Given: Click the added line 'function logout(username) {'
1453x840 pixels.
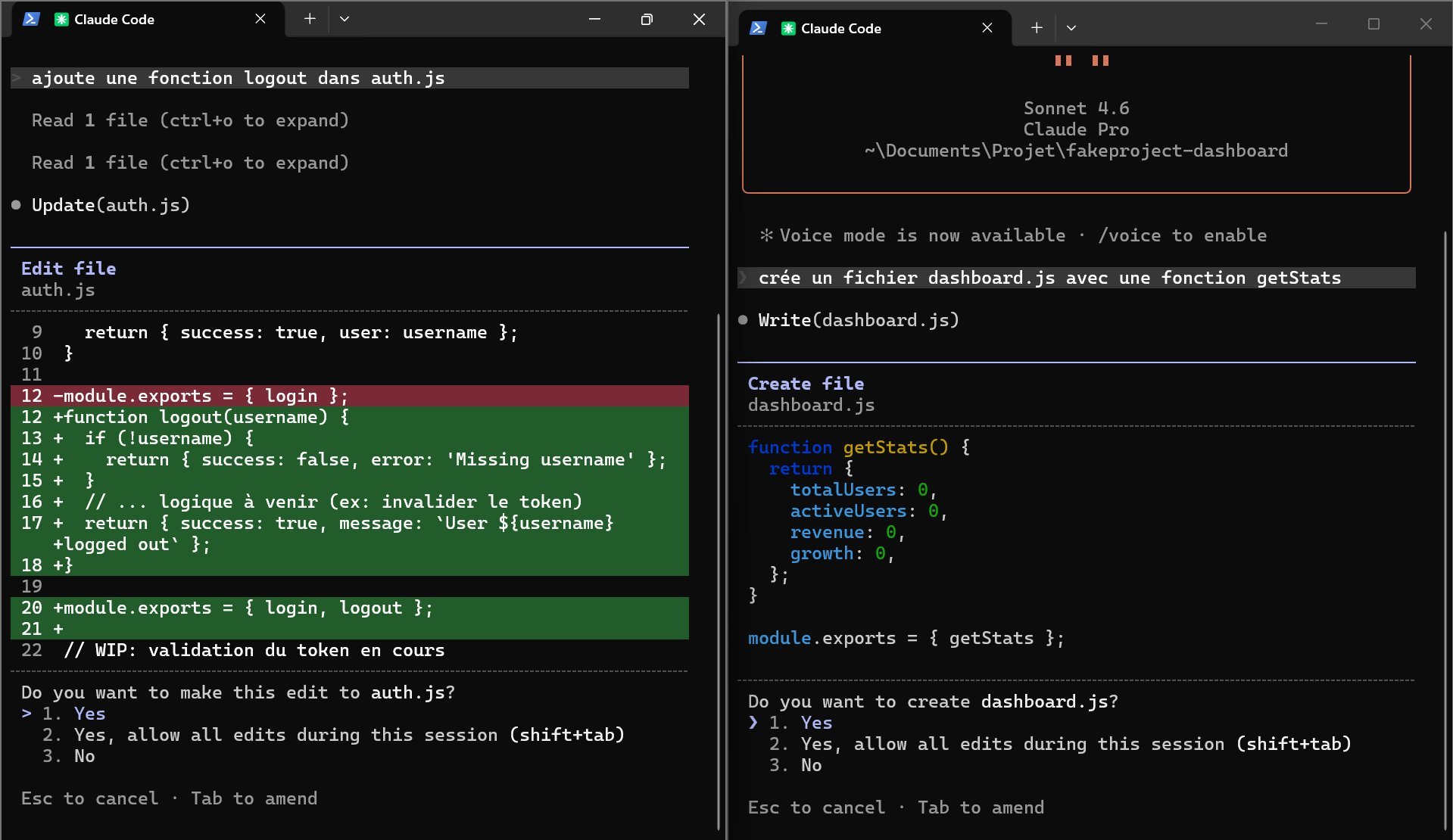Looking at the screenshot, I should click(x=350, y=417).
